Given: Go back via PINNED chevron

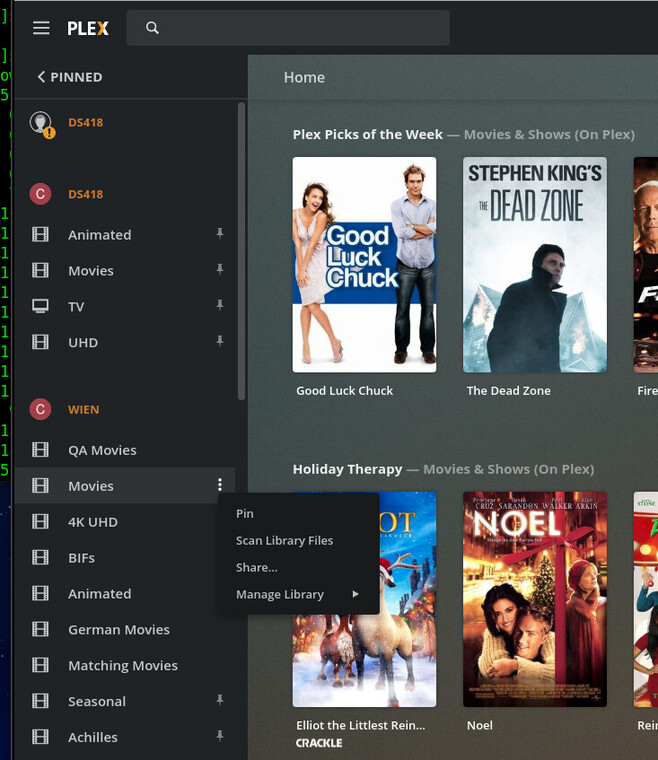Looking at the screenshot, I should (x=70, y=77).
